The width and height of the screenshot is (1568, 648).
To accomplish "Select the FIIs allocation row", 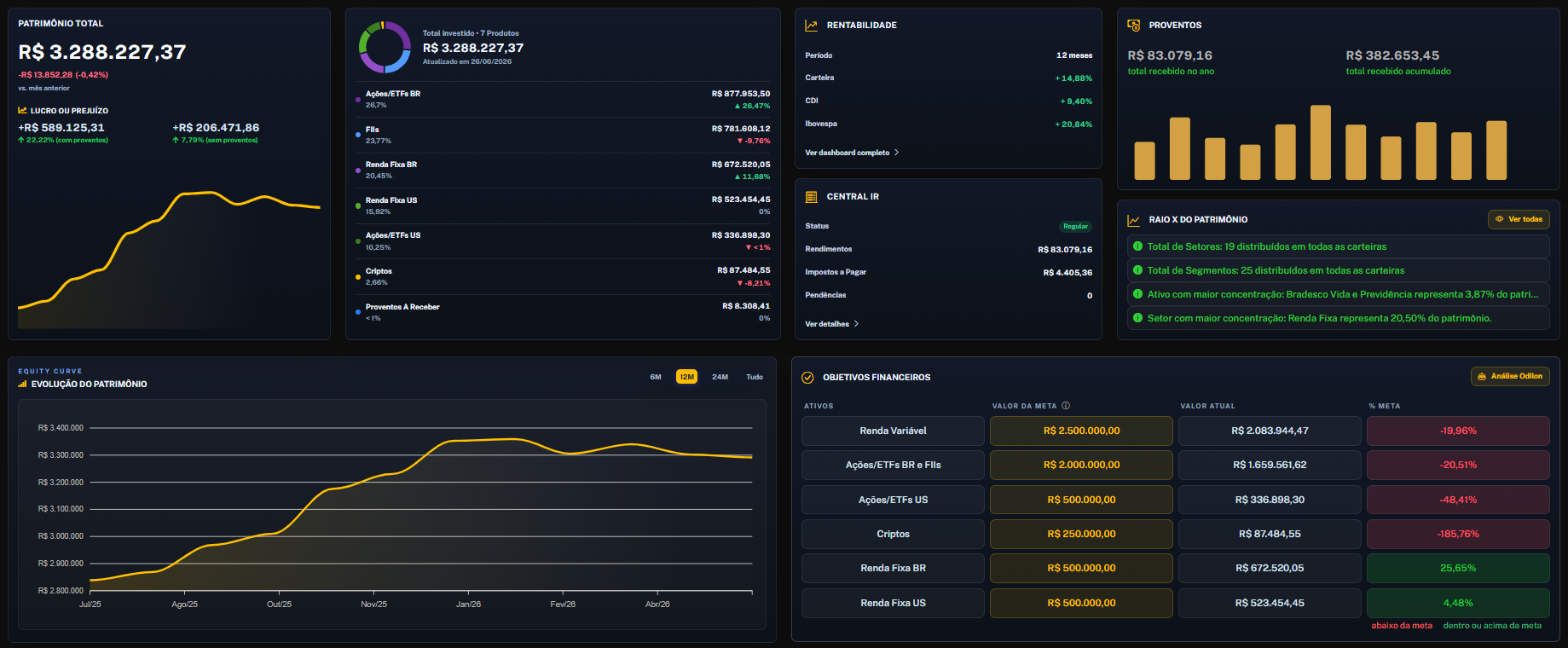I will click(x=563, y=135).
